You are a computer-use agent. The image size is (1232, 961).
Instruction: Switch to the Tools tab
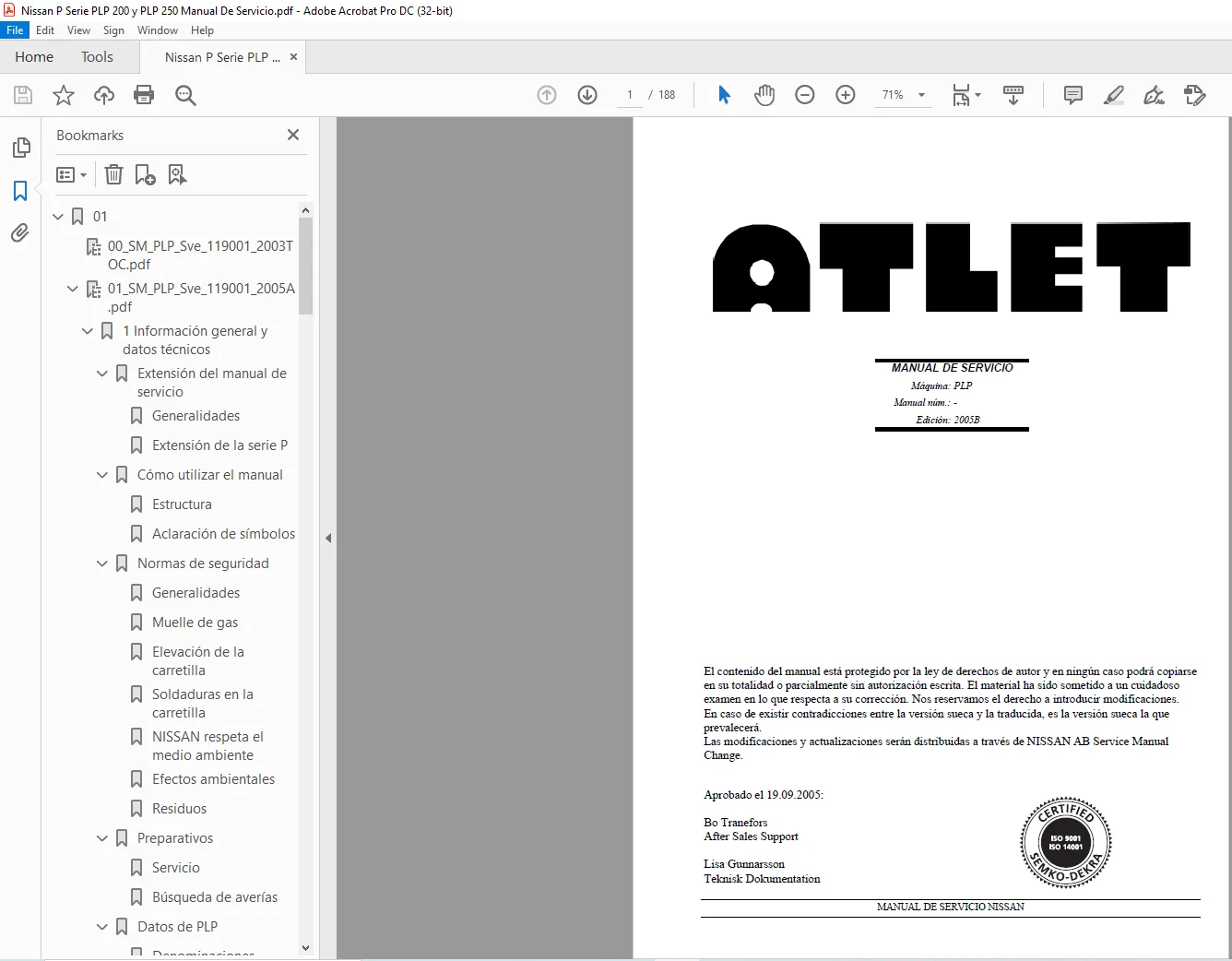(x=97, y=57)
